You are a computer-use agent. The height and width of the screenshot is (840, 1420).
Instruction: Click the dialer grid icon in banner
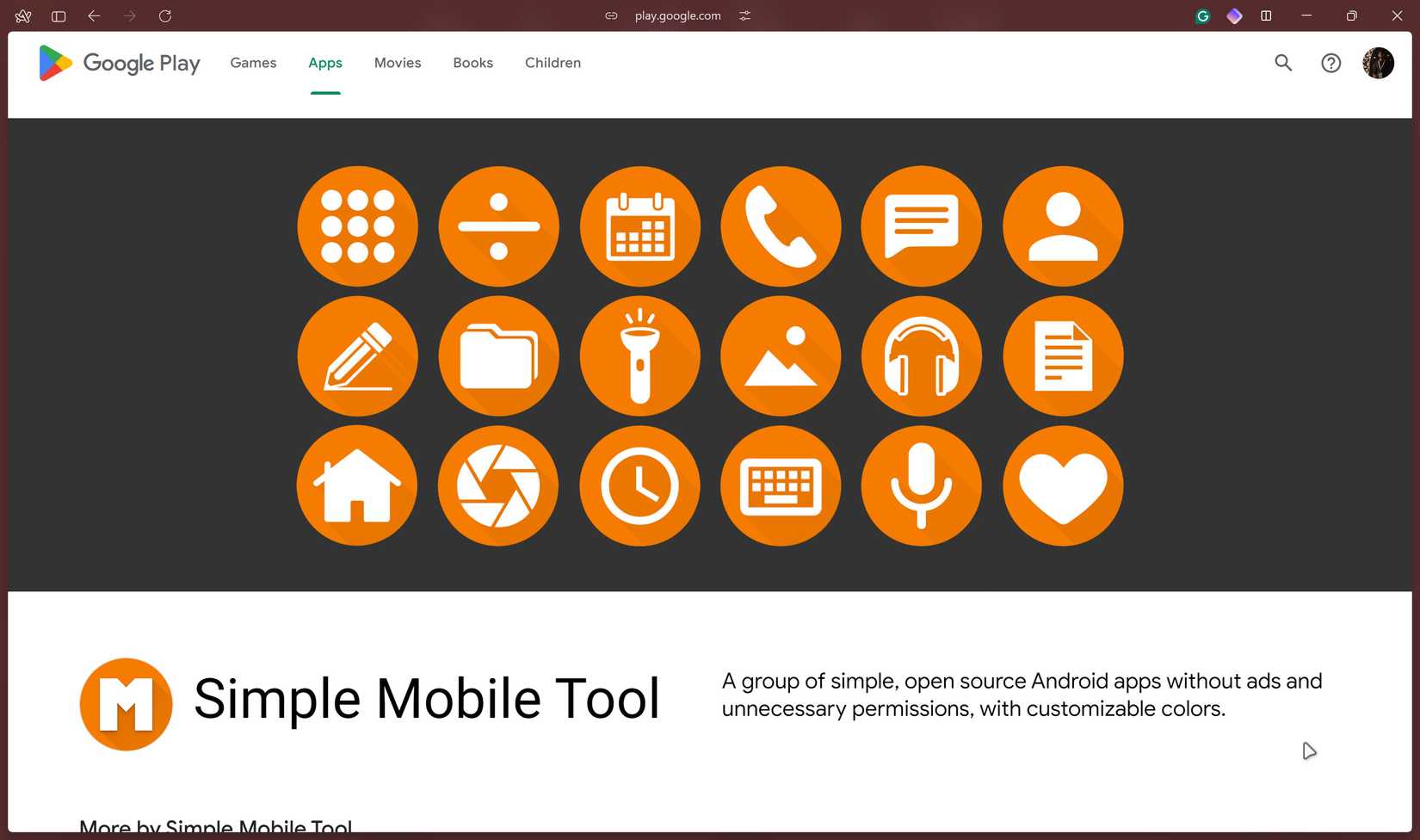tap(357, 226)
